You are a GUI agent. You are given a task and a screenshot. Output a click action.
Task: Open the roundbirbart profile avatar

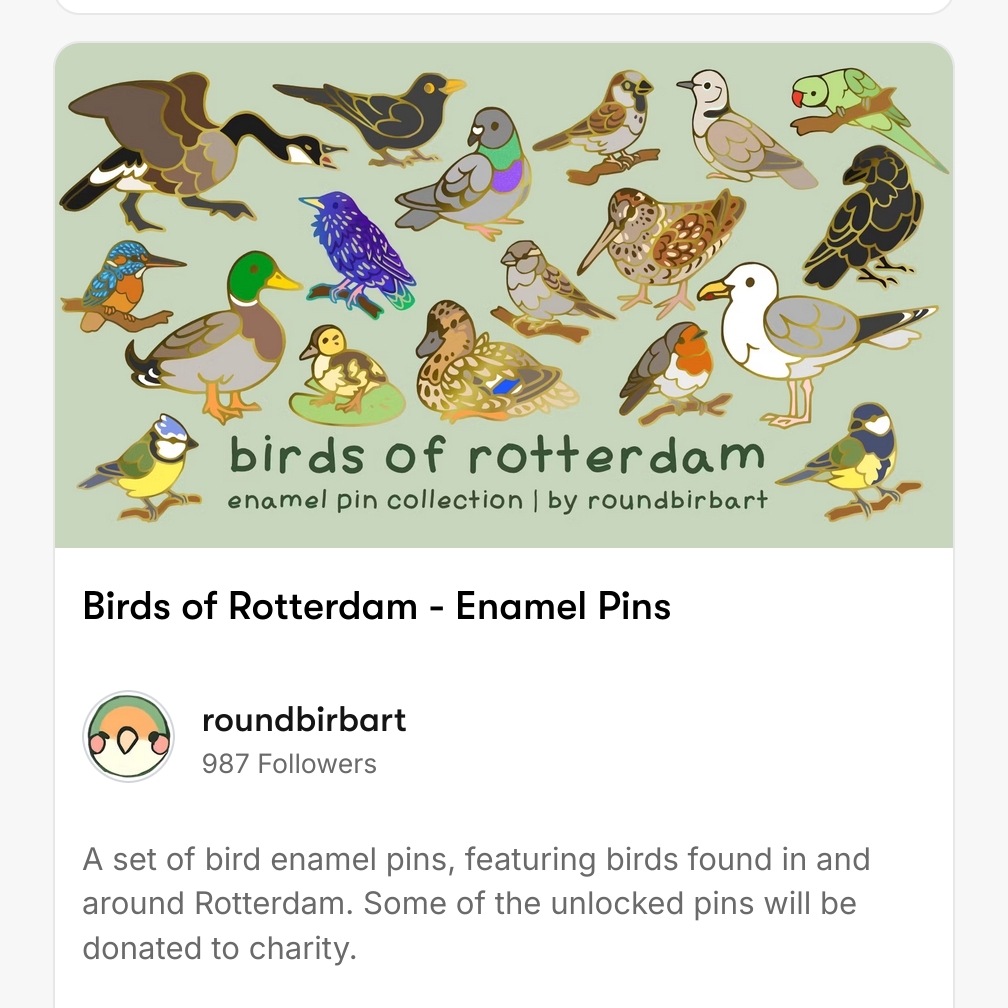[128, 737]
